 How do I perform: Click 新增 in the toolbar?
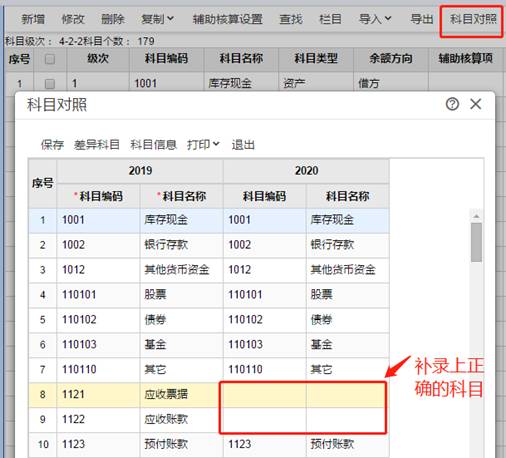point(33,19)
